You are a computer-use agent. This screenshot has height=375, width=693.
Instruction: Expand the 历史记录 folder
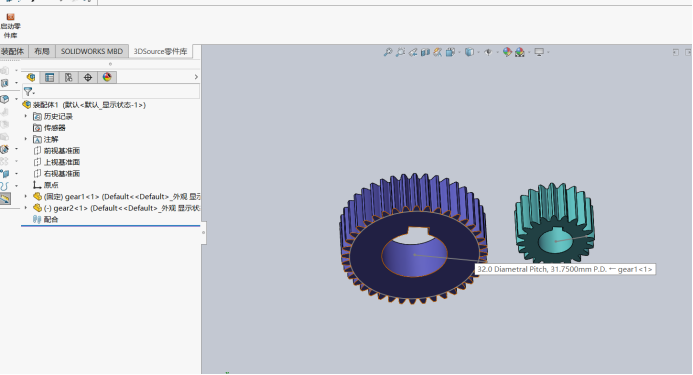[x=26, y=116]
